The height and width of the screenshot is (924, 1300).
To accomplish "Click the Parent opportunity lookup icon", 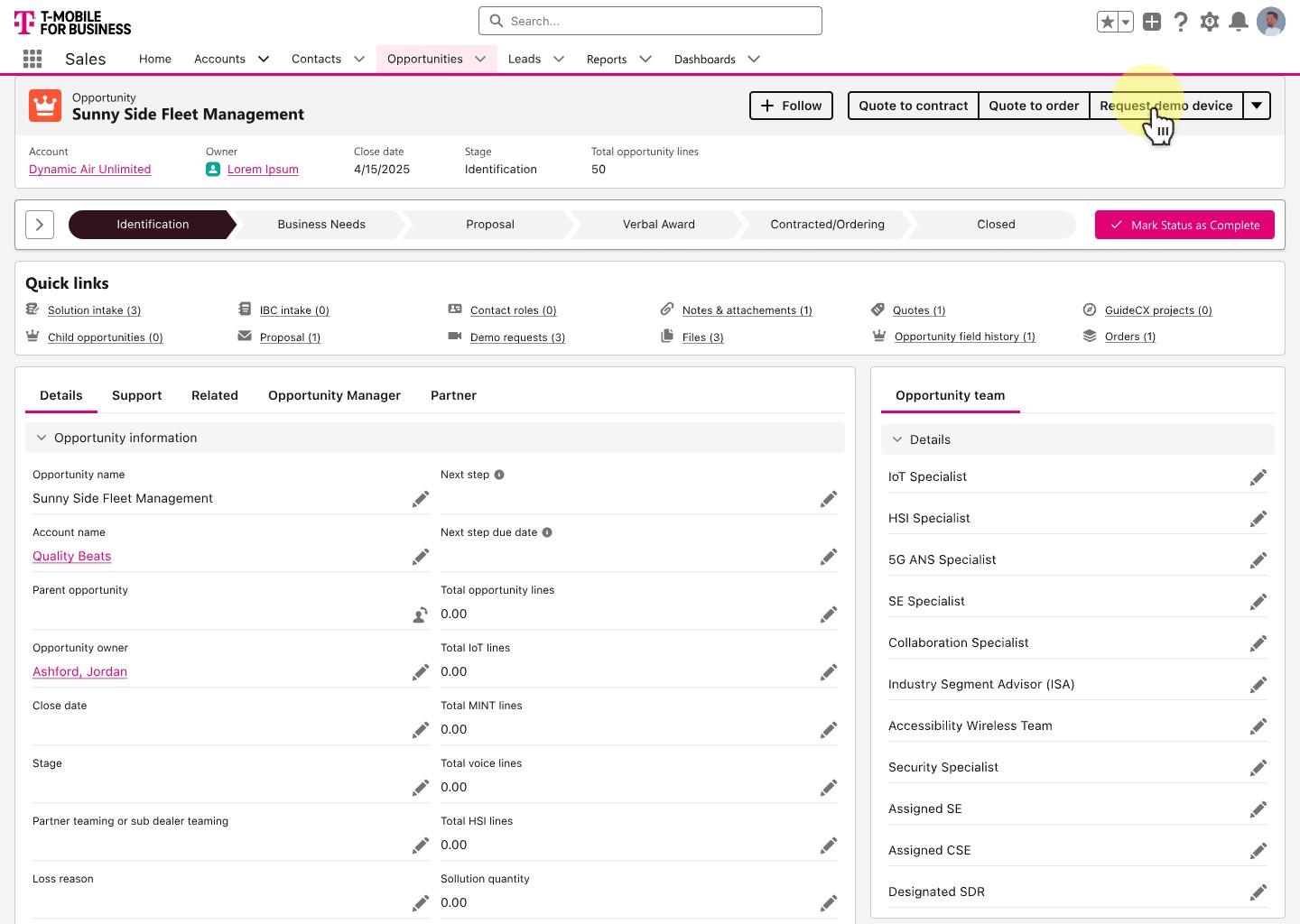I will (x=421, y=614).
